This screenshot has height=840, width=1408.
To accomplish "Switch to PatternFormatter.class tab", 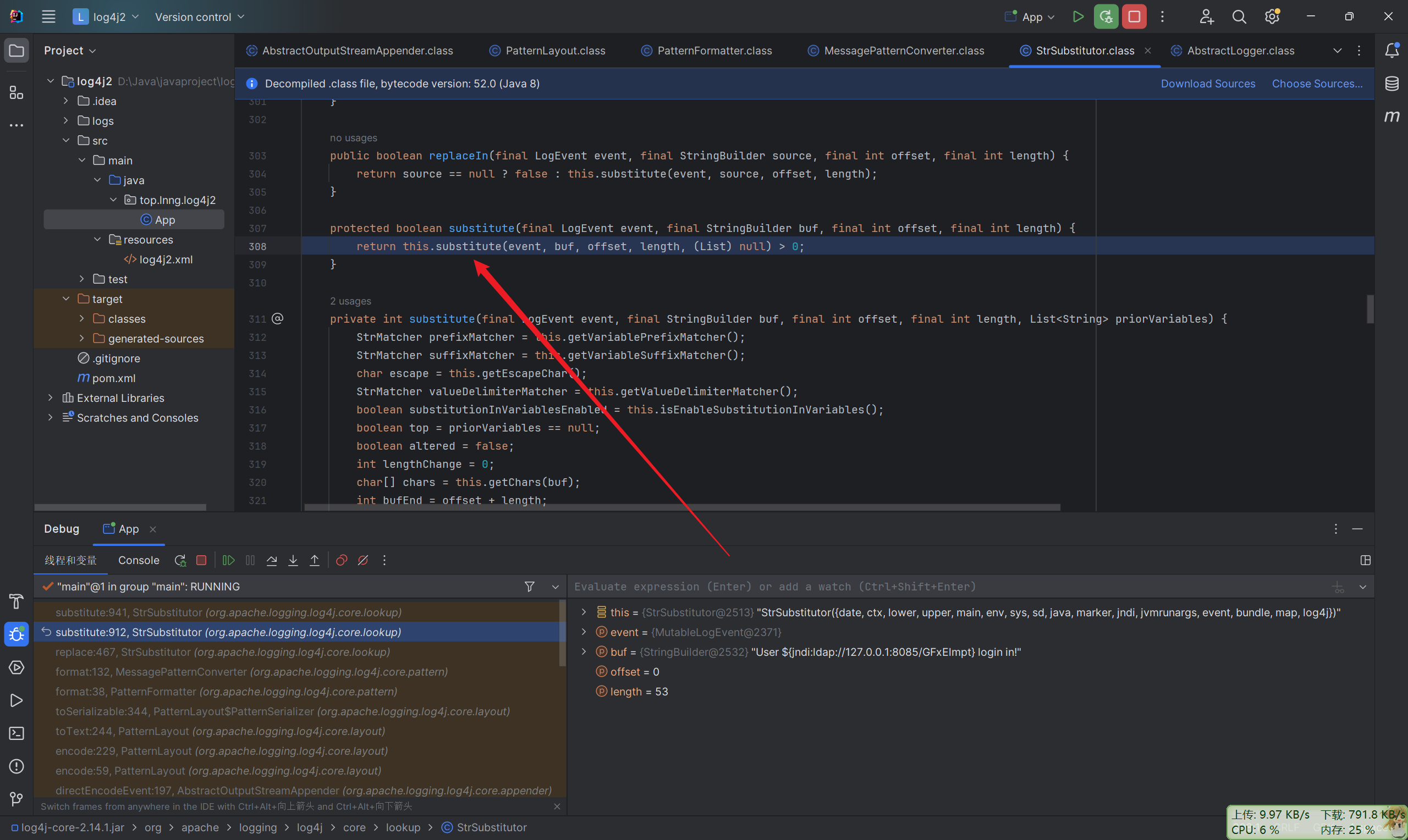I will pyautogui.click(x=707, y=51).
